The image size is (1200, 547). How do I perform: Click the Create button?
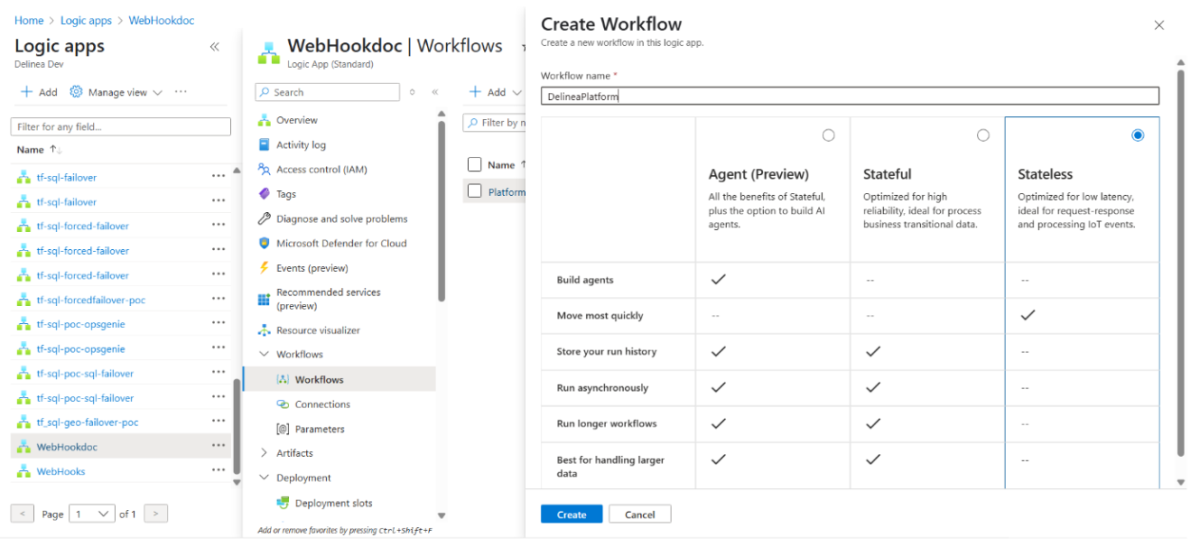571,514
